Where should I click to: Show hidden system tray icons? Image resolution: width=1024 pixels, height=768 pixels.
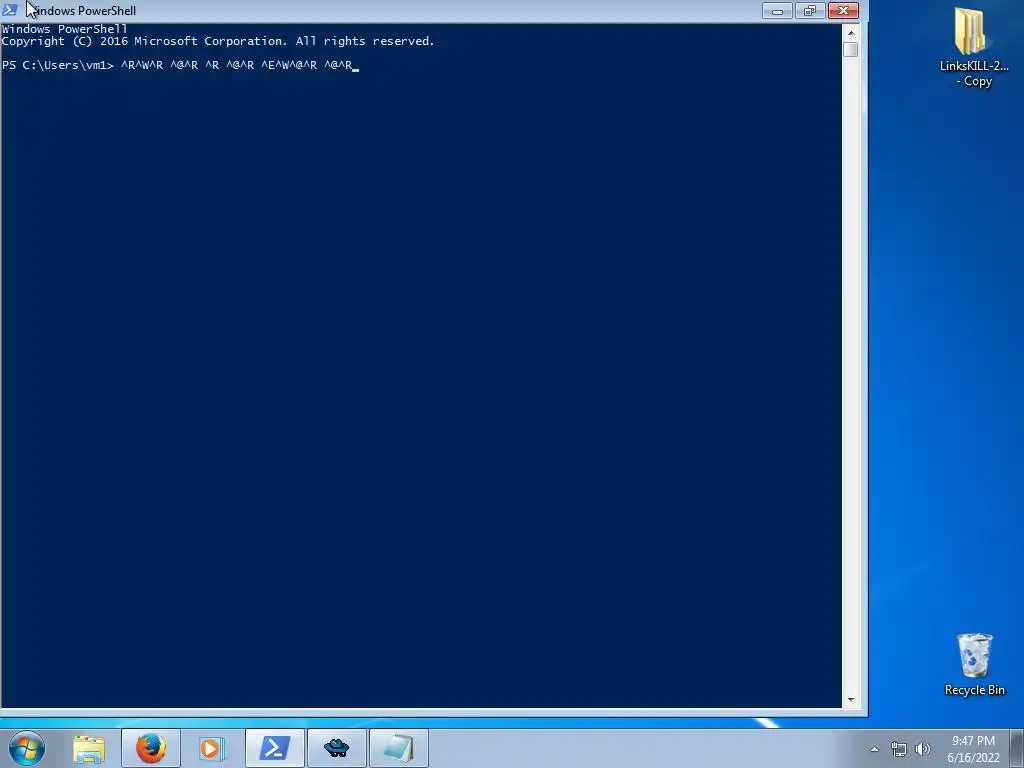pyautogui.click(x=874, y=749)
